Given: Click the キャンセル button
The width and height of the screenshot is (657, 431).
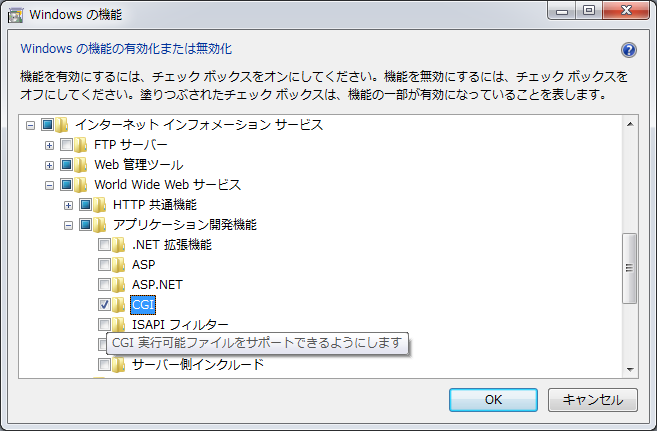Looking at the screenshot, I should [593, 400].
